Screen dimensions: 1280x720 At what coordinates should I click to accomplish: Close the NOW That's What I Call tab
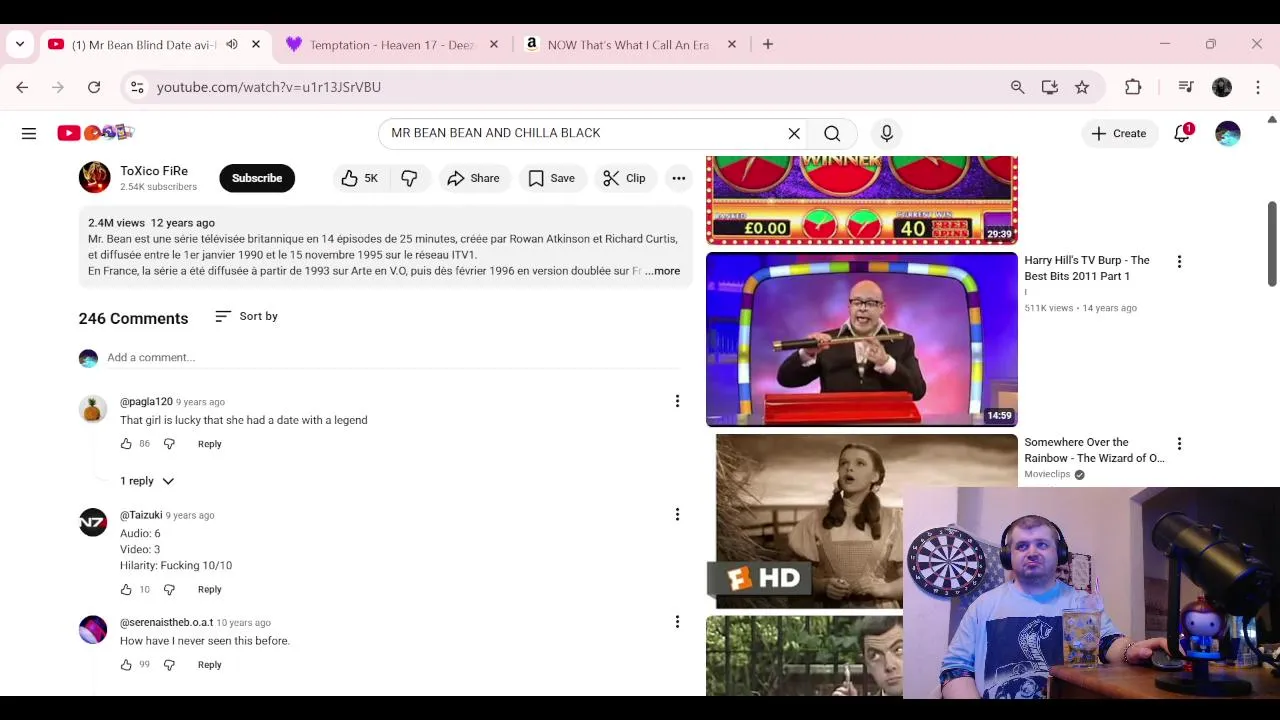click(x=731, y=44)
